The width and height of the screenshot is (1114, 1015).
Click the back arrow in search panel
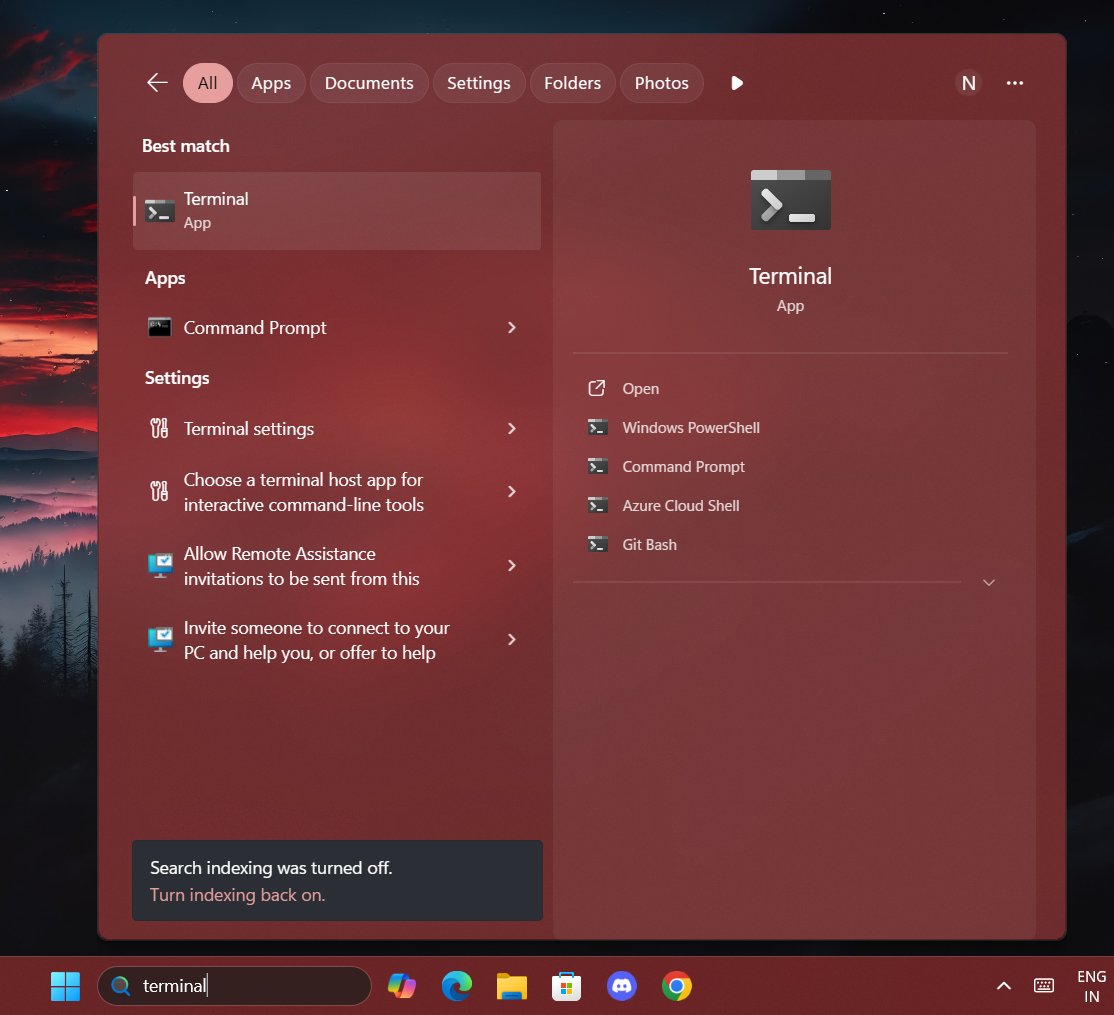coord(157,83)
